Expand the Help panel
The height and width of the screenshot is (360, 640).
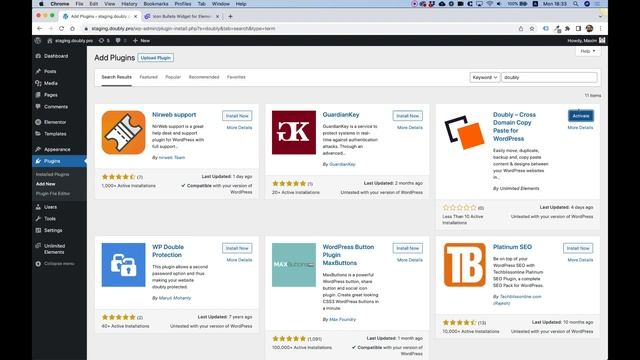point(588,51)
